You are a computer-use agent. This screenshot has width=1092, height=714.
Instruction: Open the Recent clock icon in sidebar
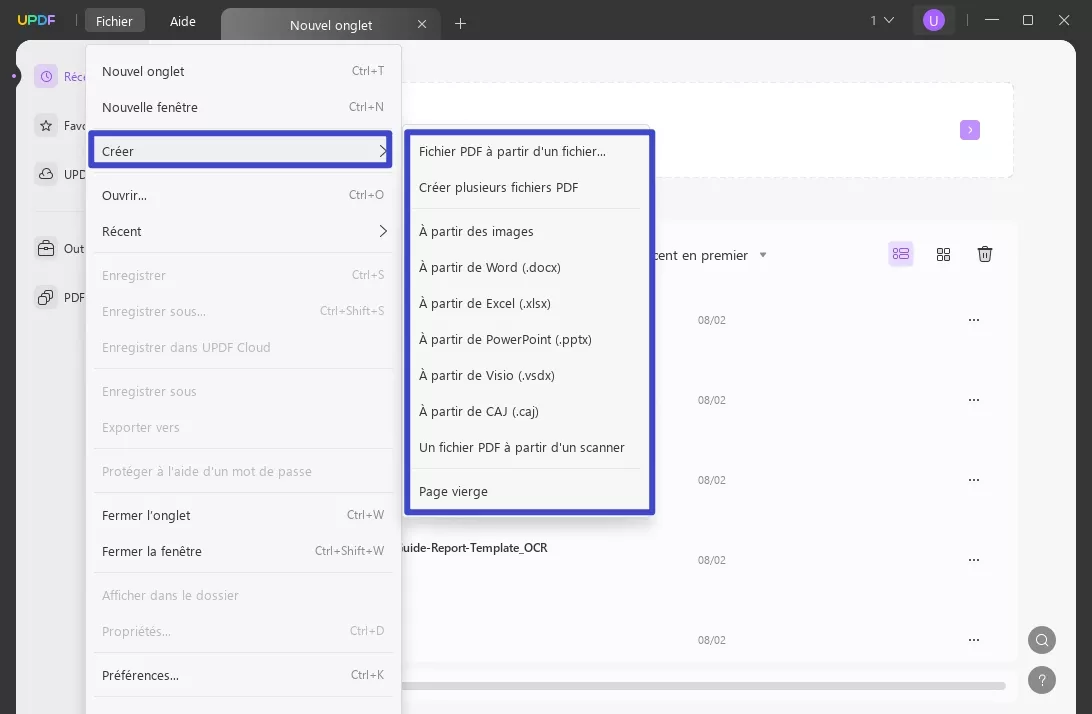[46, 77]
